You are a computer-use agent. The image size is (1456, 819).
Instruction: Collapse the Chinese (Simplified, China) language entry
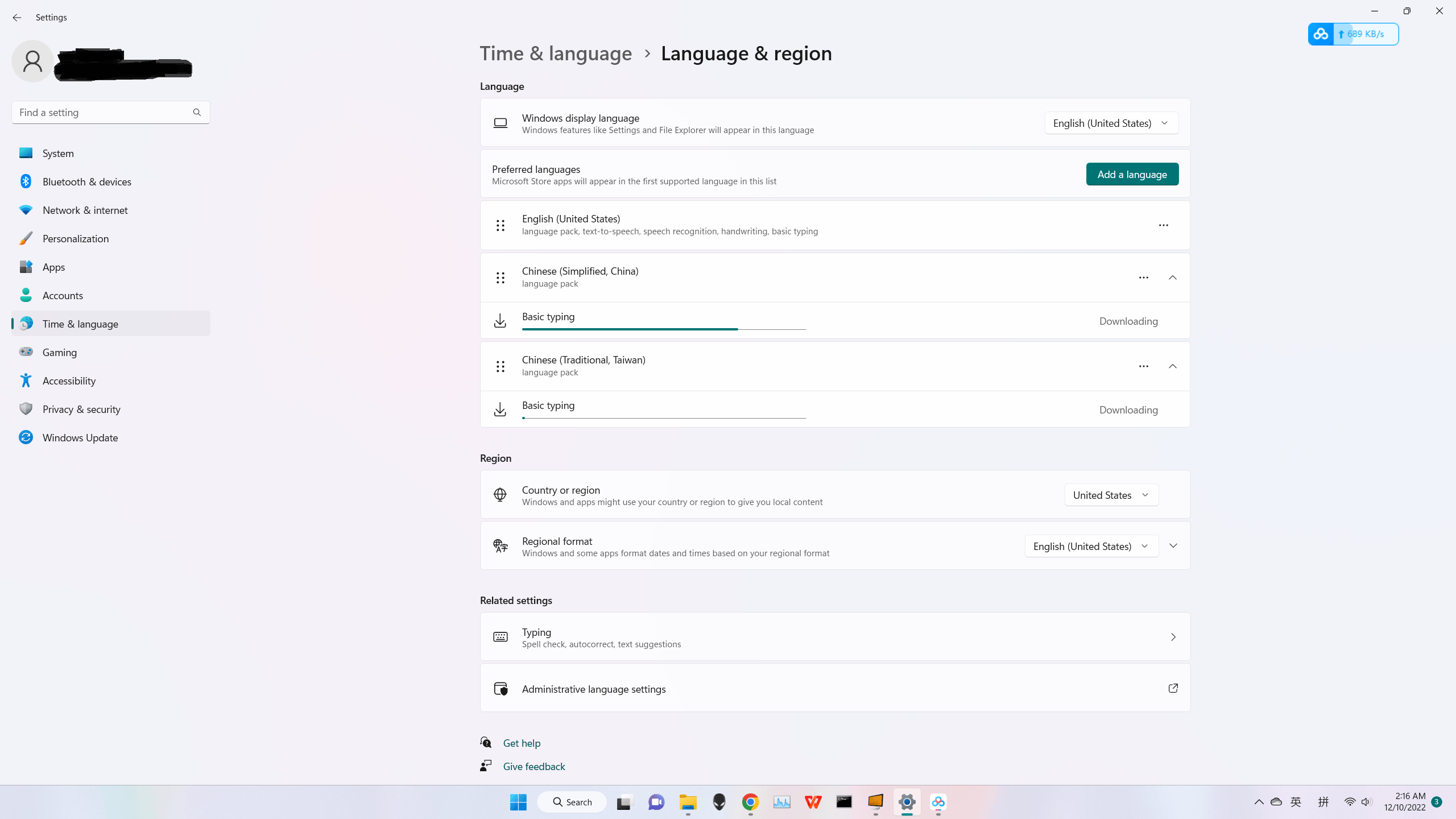pos(1173,278)
